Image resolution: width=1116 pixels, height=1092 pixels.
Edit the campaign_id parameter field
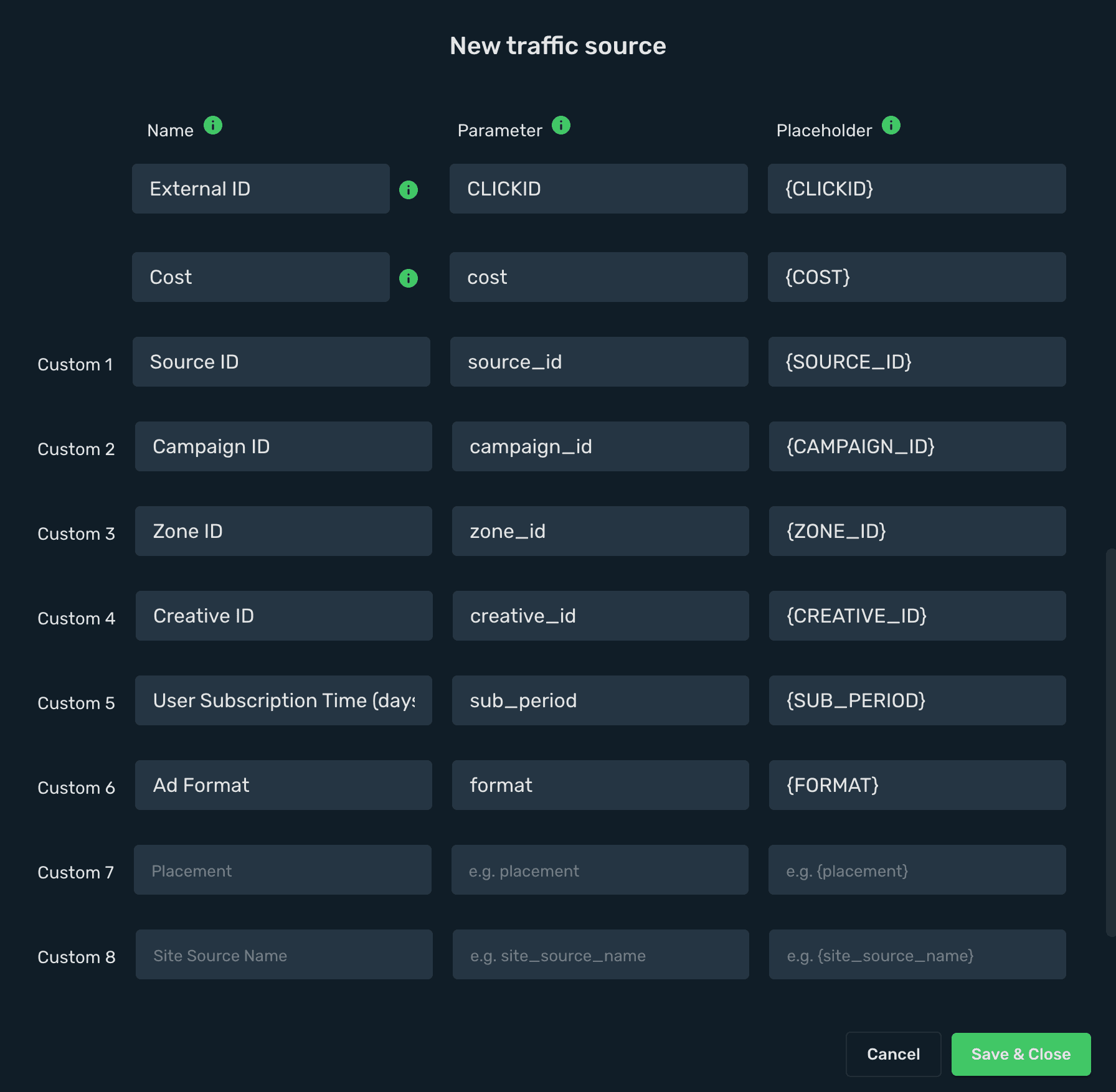[600, 446]
